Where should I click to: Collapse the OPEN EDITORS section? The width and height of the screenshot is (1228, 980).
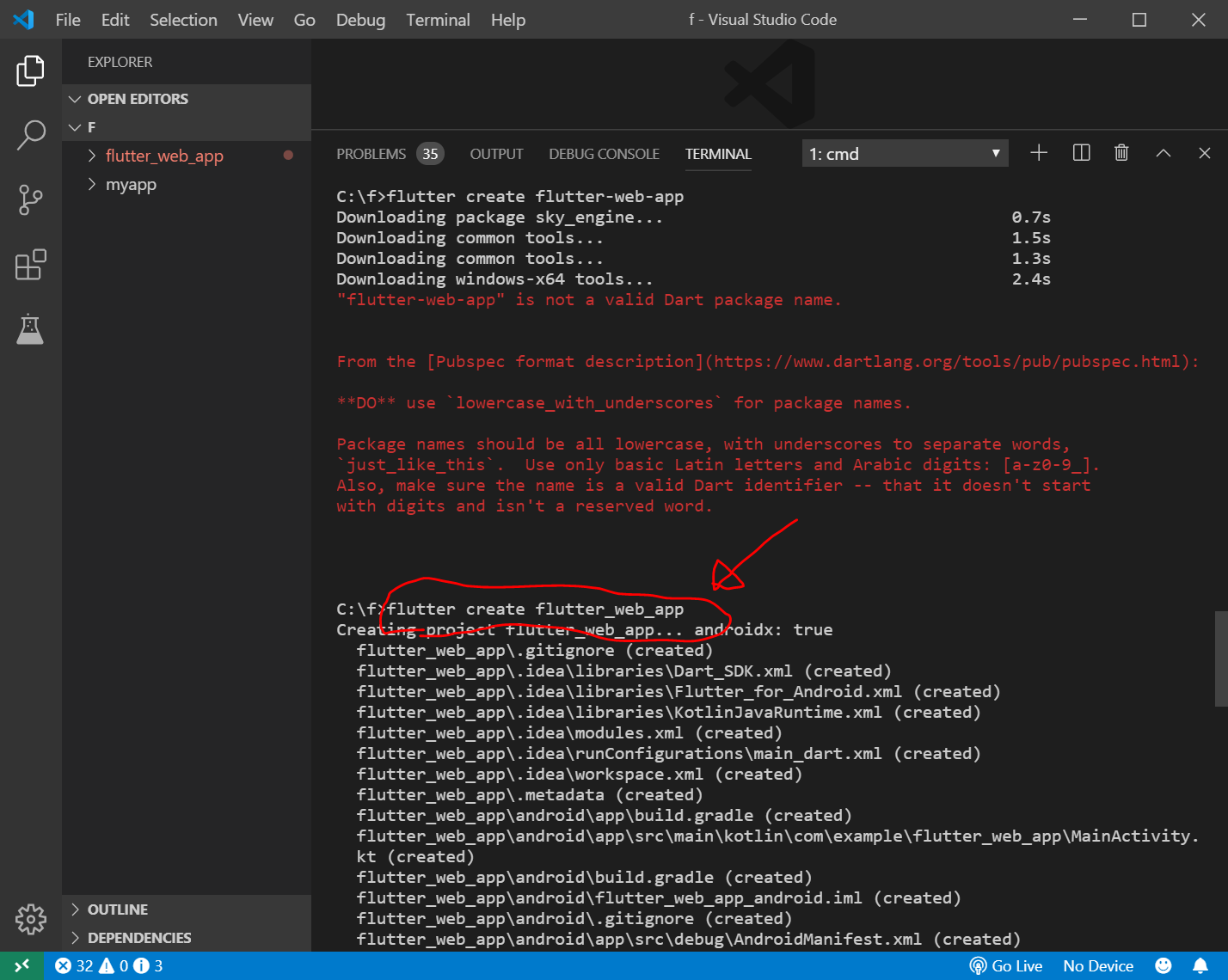coord(138,99)
